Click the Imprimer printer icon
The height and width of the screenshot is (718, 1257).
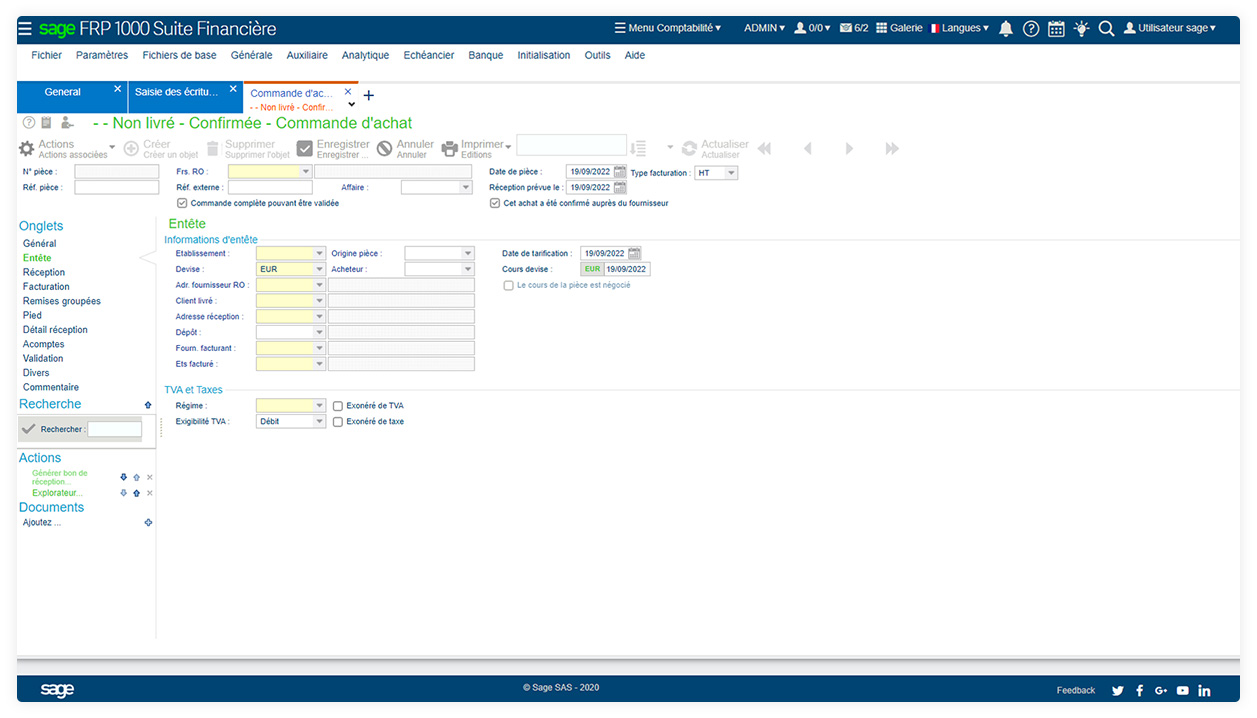(450, 149)
